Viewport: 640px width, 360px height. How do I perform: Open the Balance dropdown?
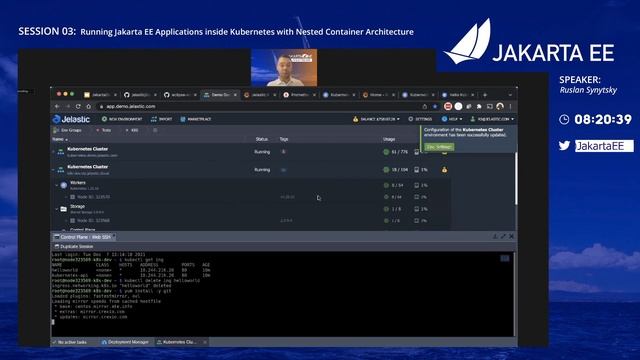pyautogui.click(x=376, y=119)
